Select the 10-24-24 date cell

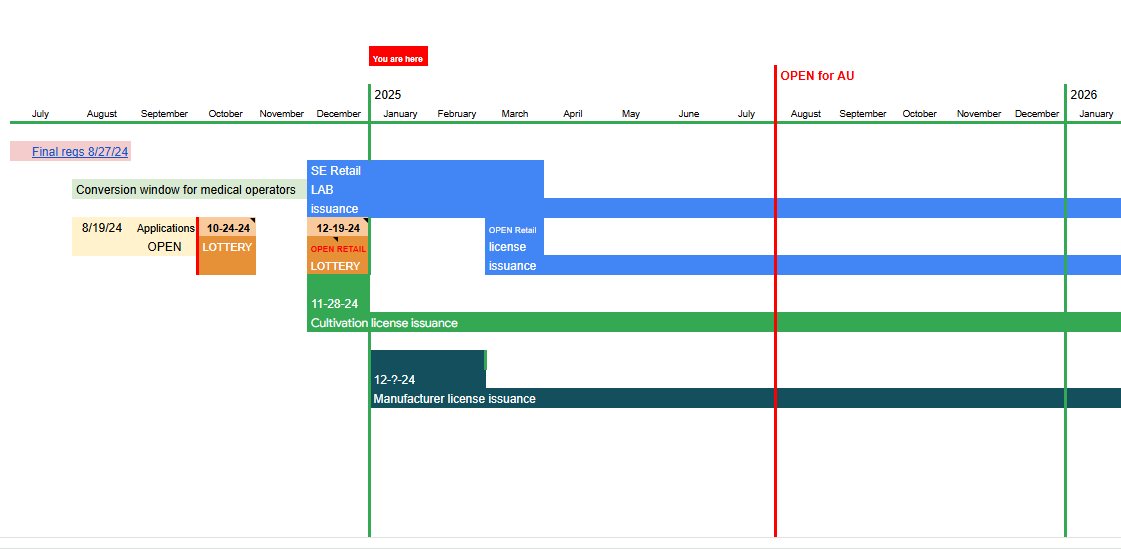(228, 228)
